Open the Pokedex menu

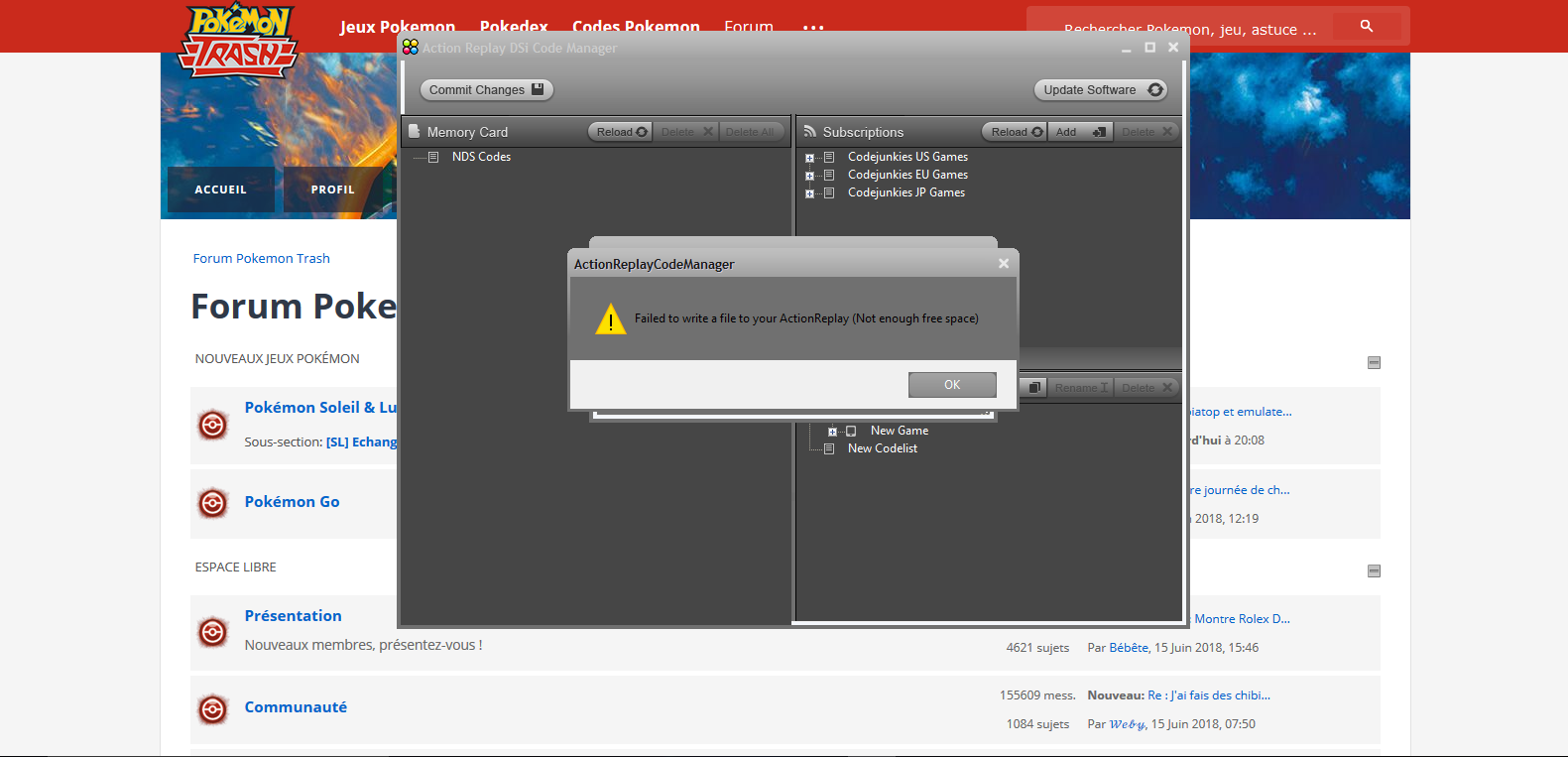(x=514, y=27)
